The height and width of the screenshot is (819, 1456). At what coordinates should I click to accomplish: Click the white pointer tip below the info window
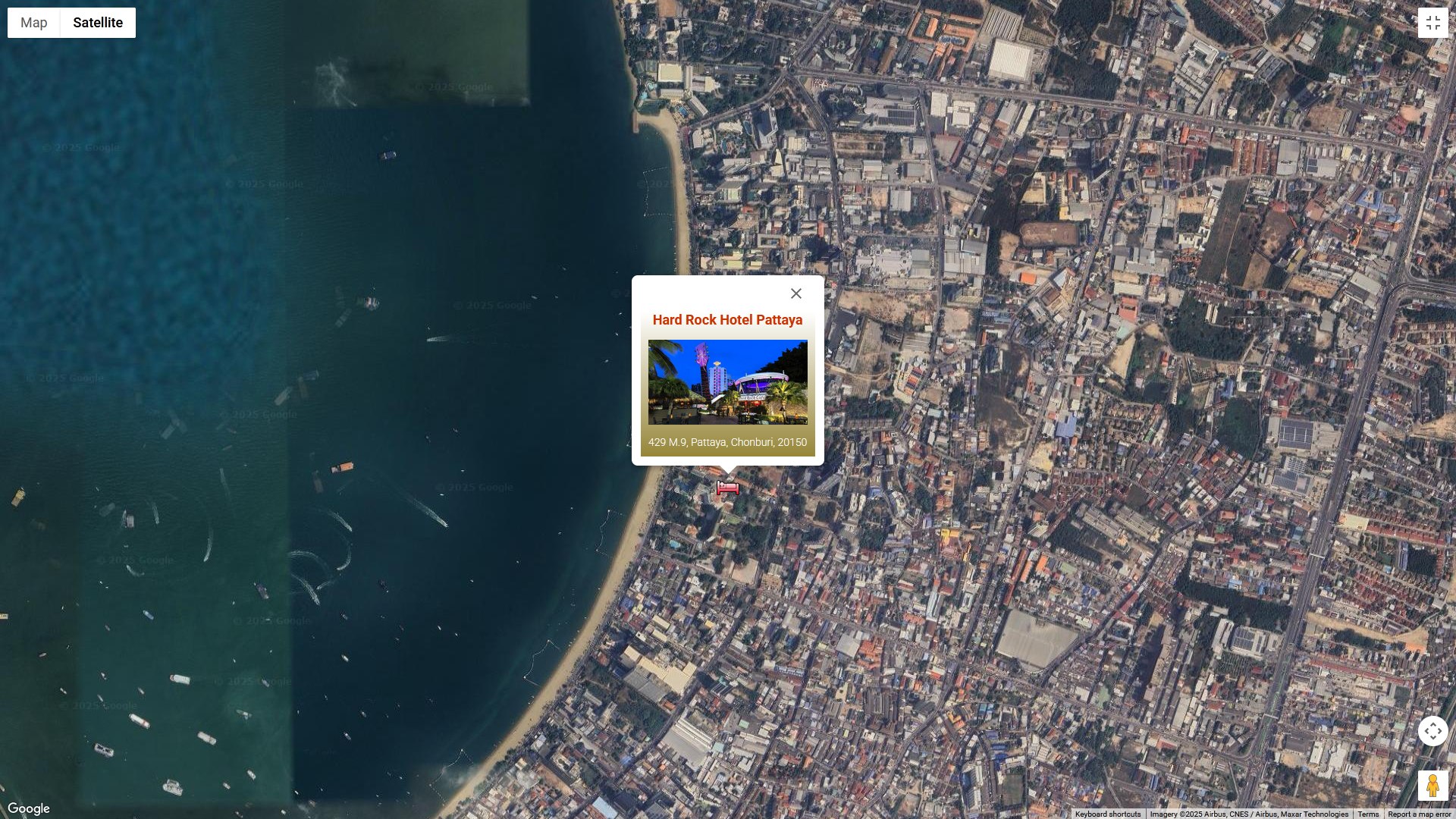coord(728,470)
